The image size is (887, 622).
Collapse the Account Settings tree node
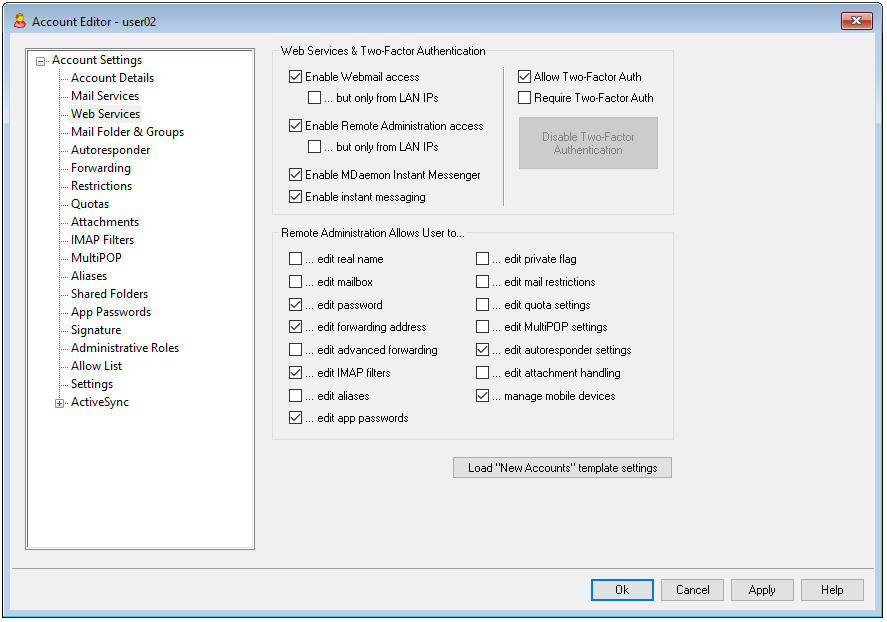pyautogui.click(x=41, y=61)
